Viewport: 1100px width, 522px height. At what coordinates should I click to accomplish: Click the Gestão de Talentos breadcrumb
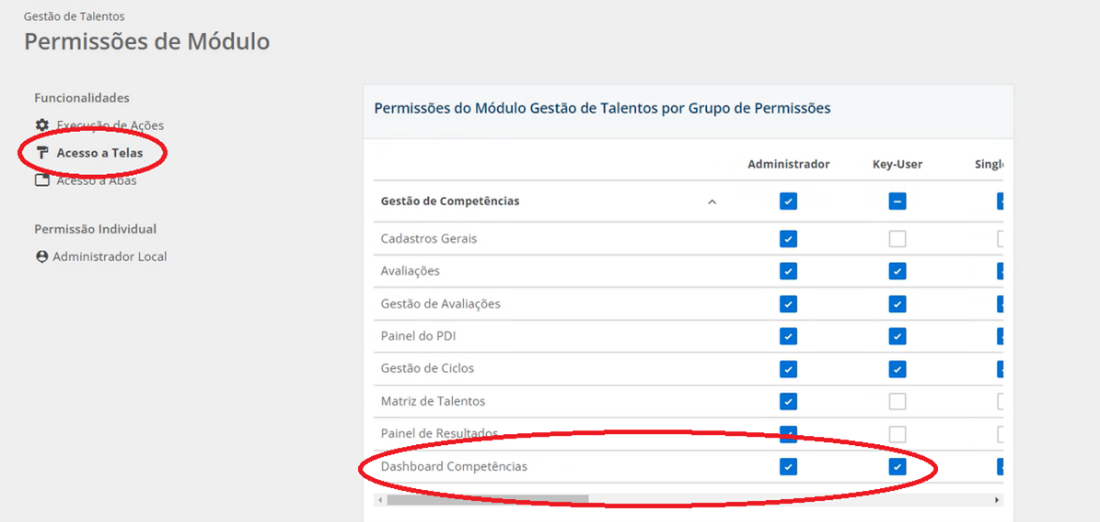tap(74, 16)
